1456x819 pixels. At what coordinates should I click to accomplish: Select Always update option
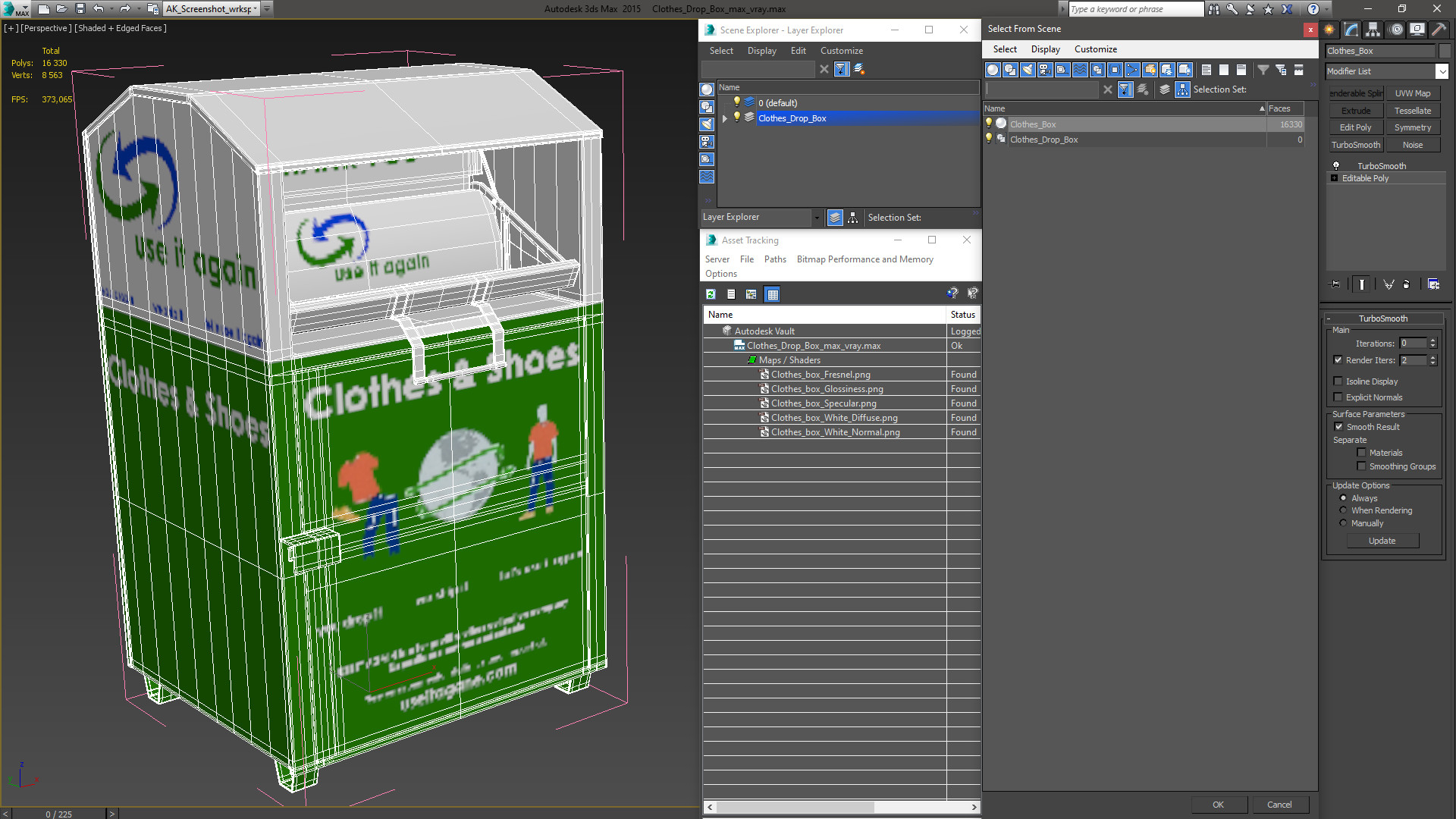pos(1343,498)
